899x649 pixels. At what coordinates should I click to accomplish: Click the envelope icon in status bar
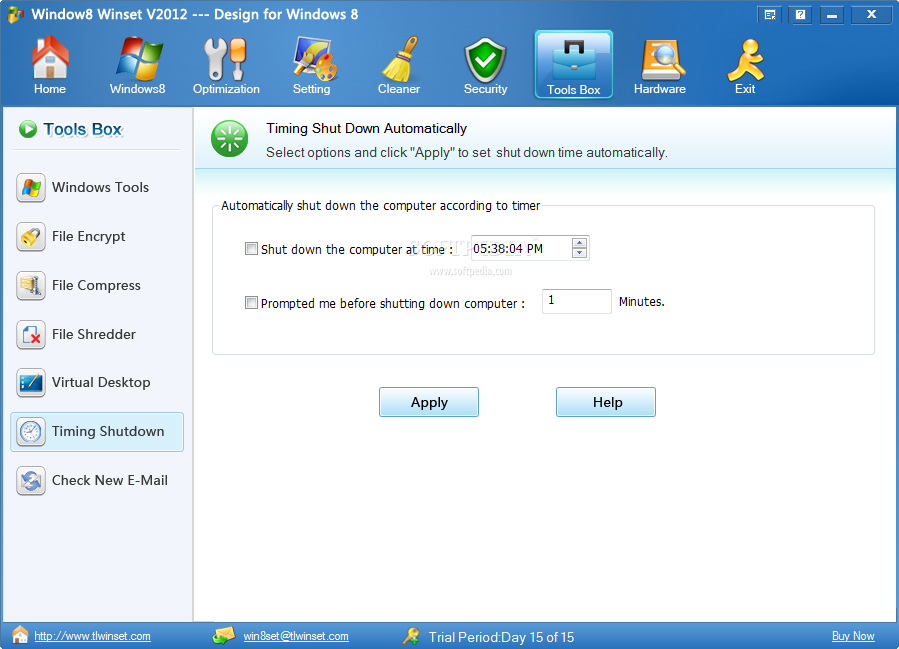coord(224,635)
